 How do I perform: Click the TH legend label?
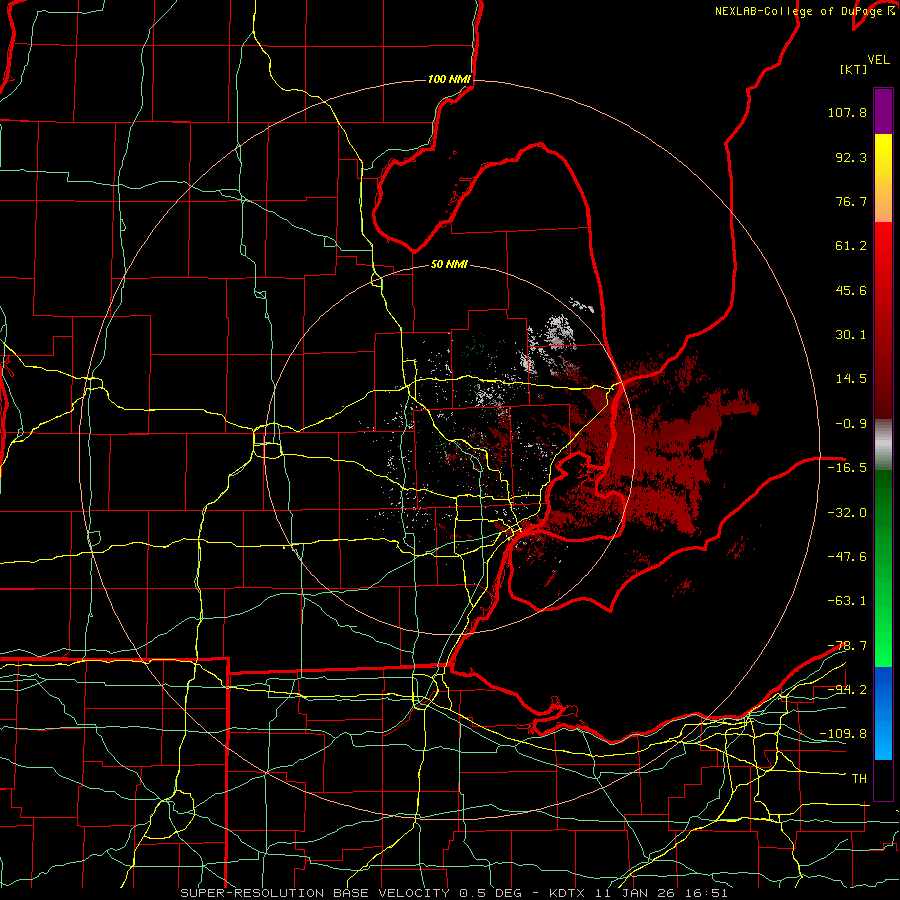pos(859,779)
